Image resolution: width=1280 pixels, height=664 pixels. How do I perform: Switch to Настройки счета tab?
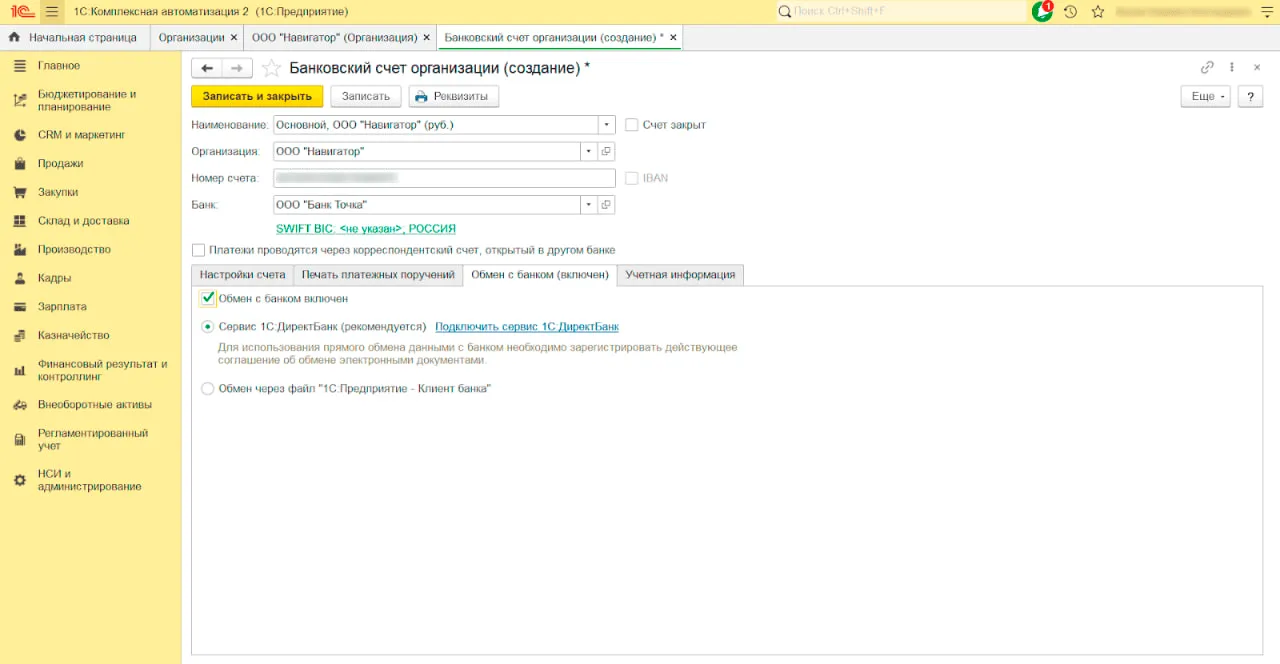[242, 275]
